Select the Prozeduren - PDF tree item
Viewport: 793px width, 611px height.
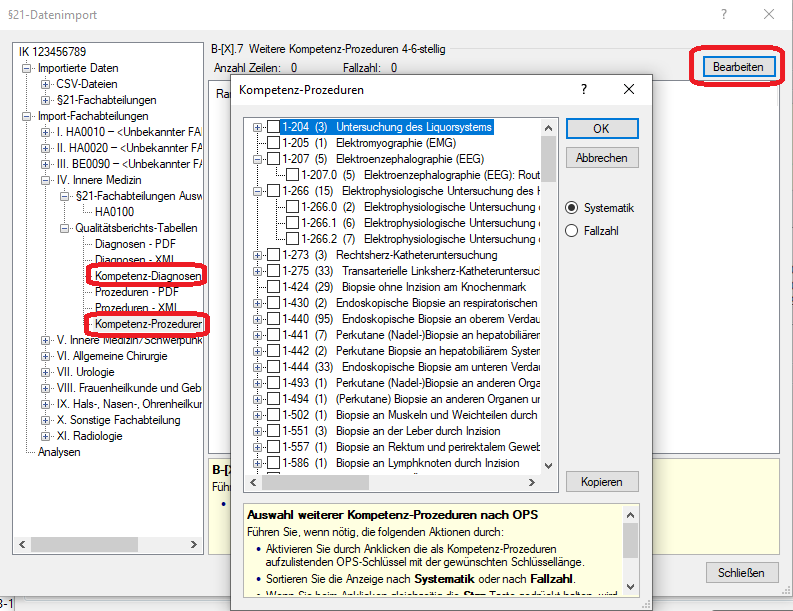tap(137, 292)
